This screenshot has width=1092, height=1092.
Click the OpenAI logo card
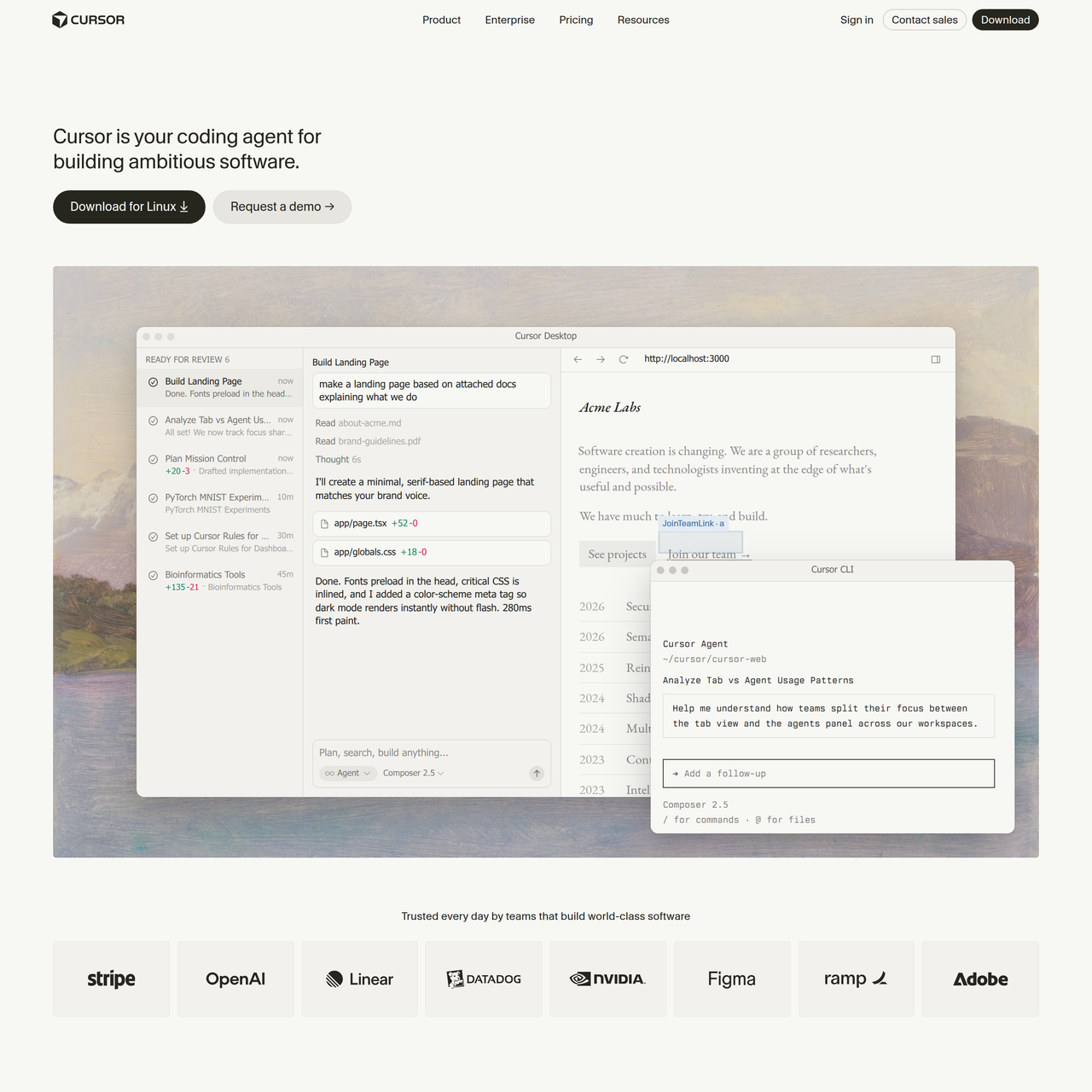pyautogui.click(x=235, y=979)
